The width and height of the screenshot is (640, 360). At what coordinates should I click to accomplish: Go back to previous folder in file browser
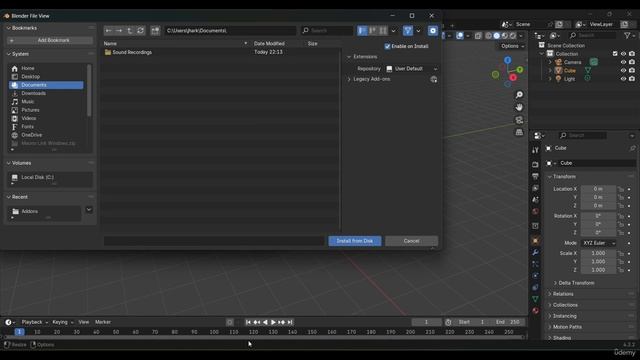coord(109,31)
